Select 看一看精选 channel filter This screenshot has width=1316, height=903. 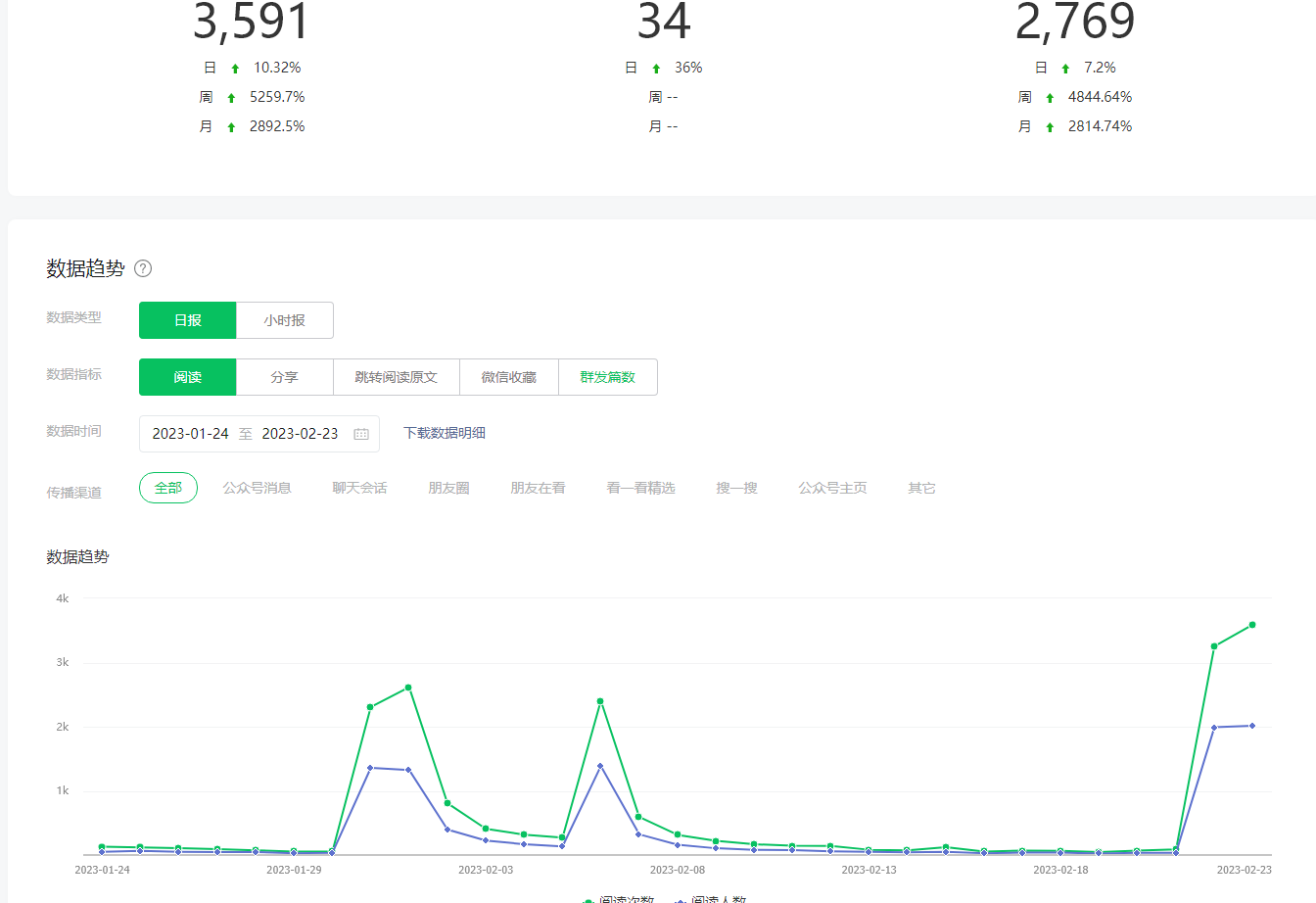tap(640, 488)
